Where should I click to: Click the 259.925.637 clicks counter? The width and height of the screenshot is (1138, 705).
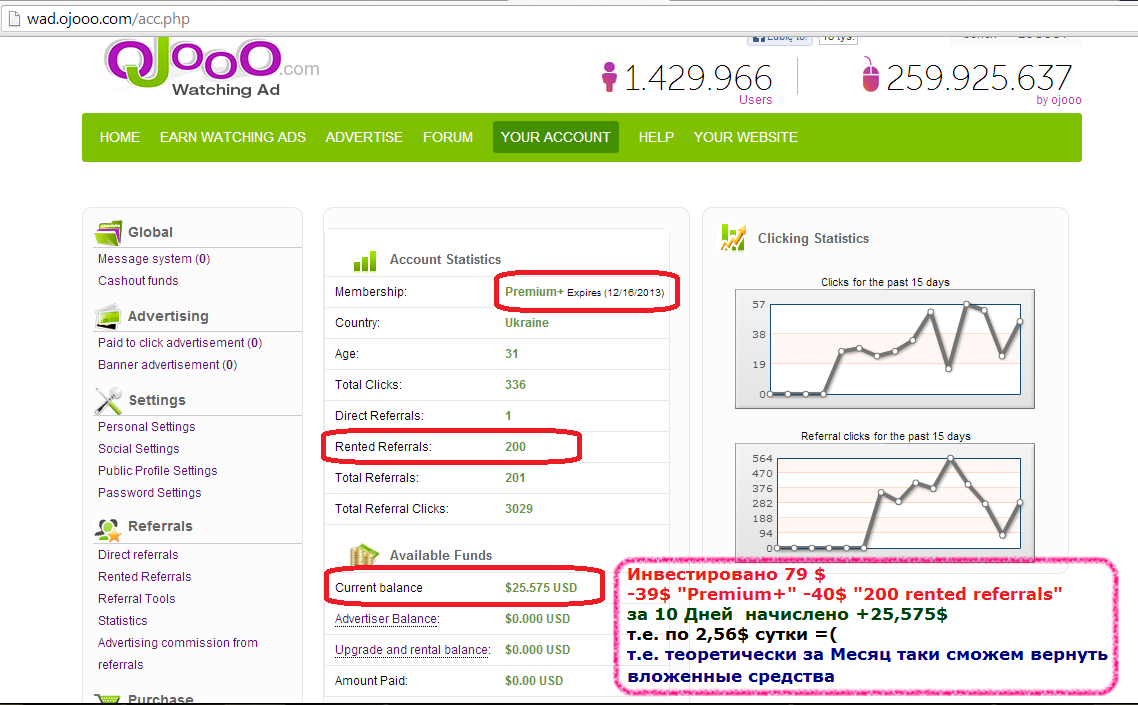click(x=978, y=78)
